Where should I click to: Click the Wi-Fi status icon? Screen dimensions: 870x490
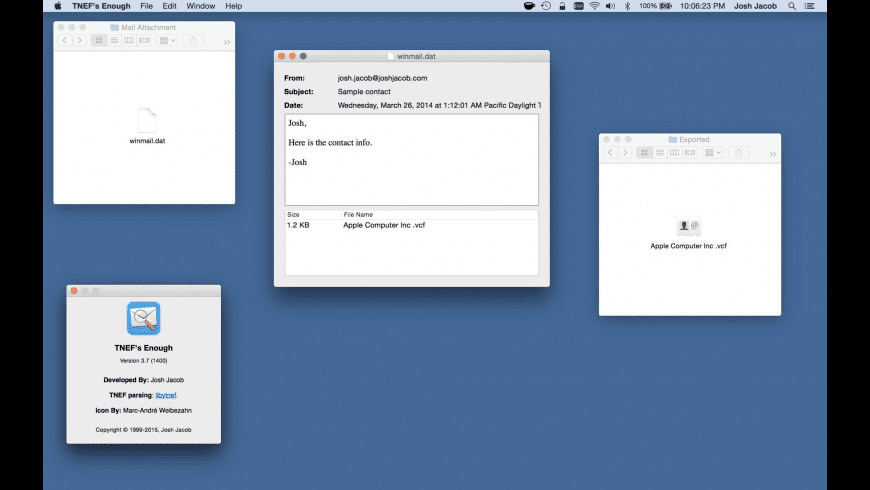pyautogui.click(x=594, y=6)
